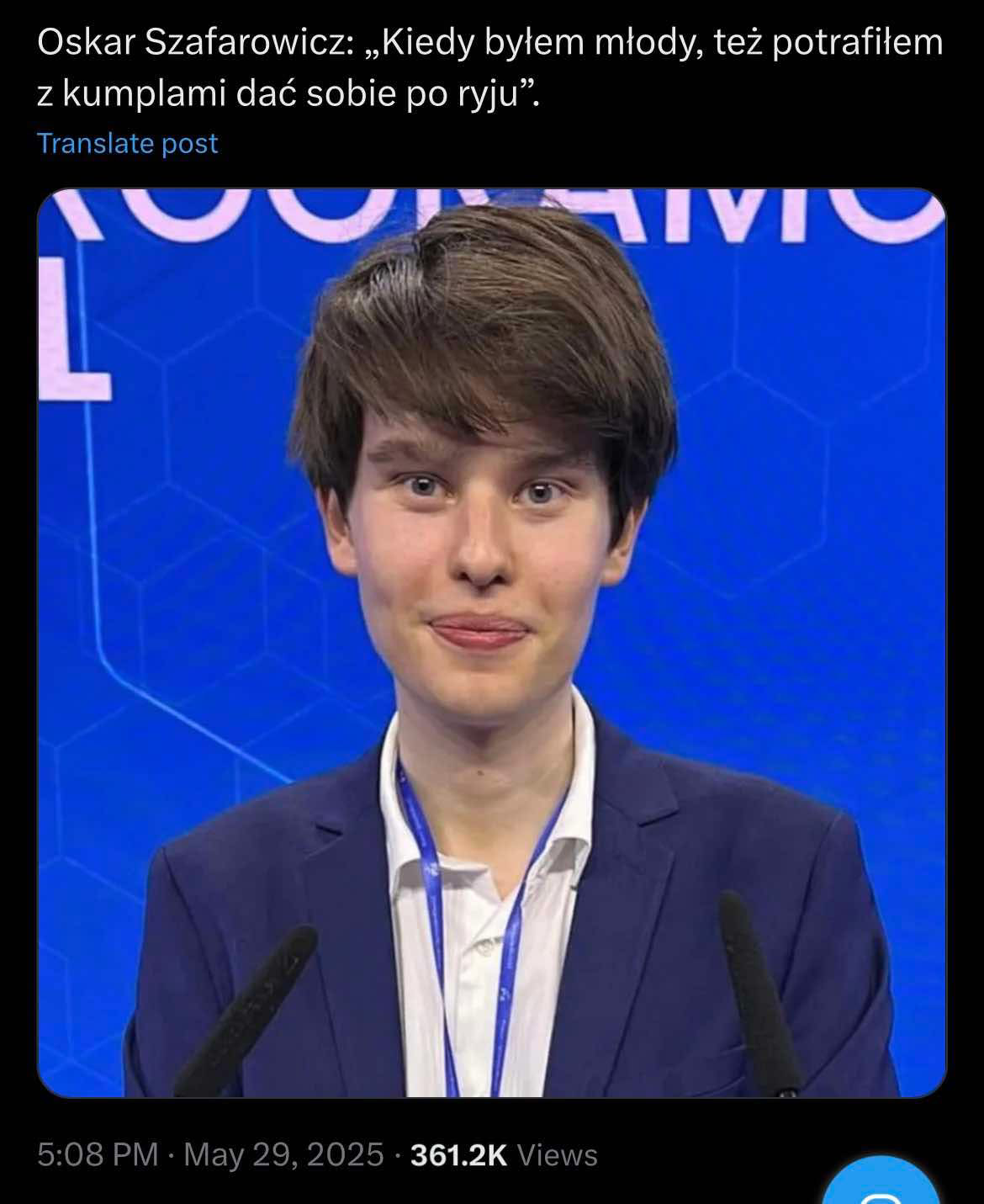Open the attached photo in full view
The height and width of the screenshot is (1204, 984).
[492, 643]
